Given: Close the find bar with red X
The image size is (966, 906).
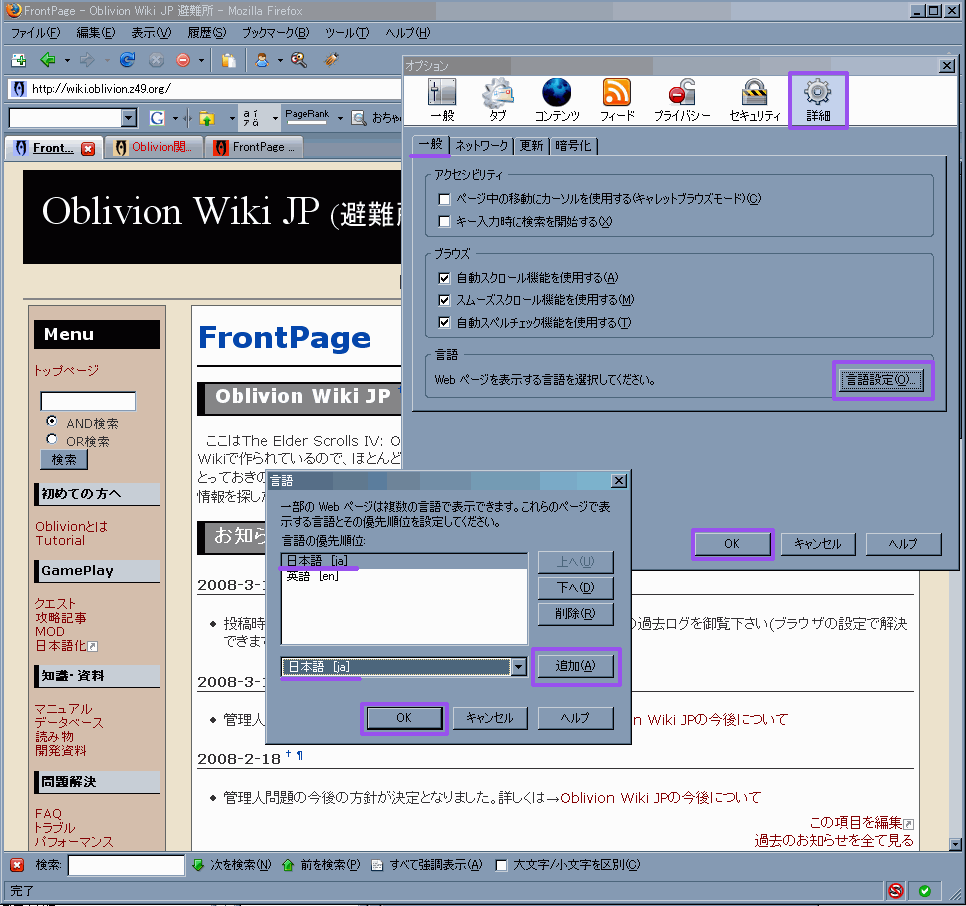Looking at the screenshot, I should [x=17, y=865].
